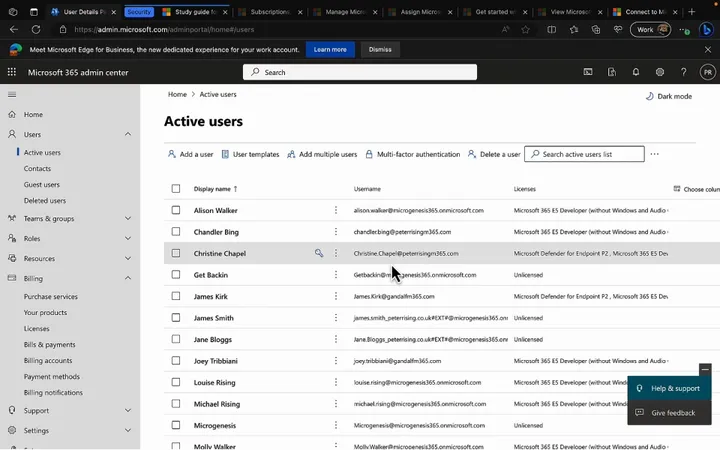The image size is (720, 450).
Task: Close the Edge for Business banner
Action: click(708, 50)
